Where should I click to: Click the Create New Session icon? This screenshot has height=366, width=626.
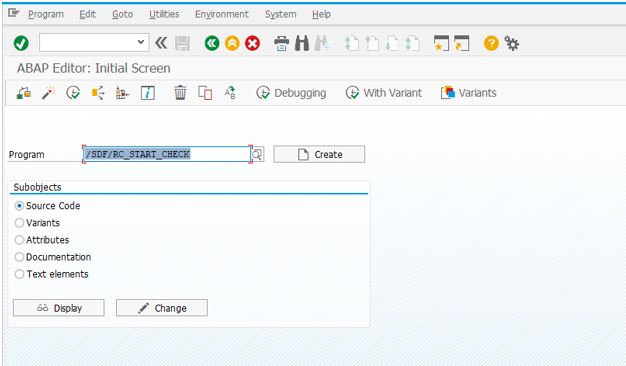coord(441,43)
